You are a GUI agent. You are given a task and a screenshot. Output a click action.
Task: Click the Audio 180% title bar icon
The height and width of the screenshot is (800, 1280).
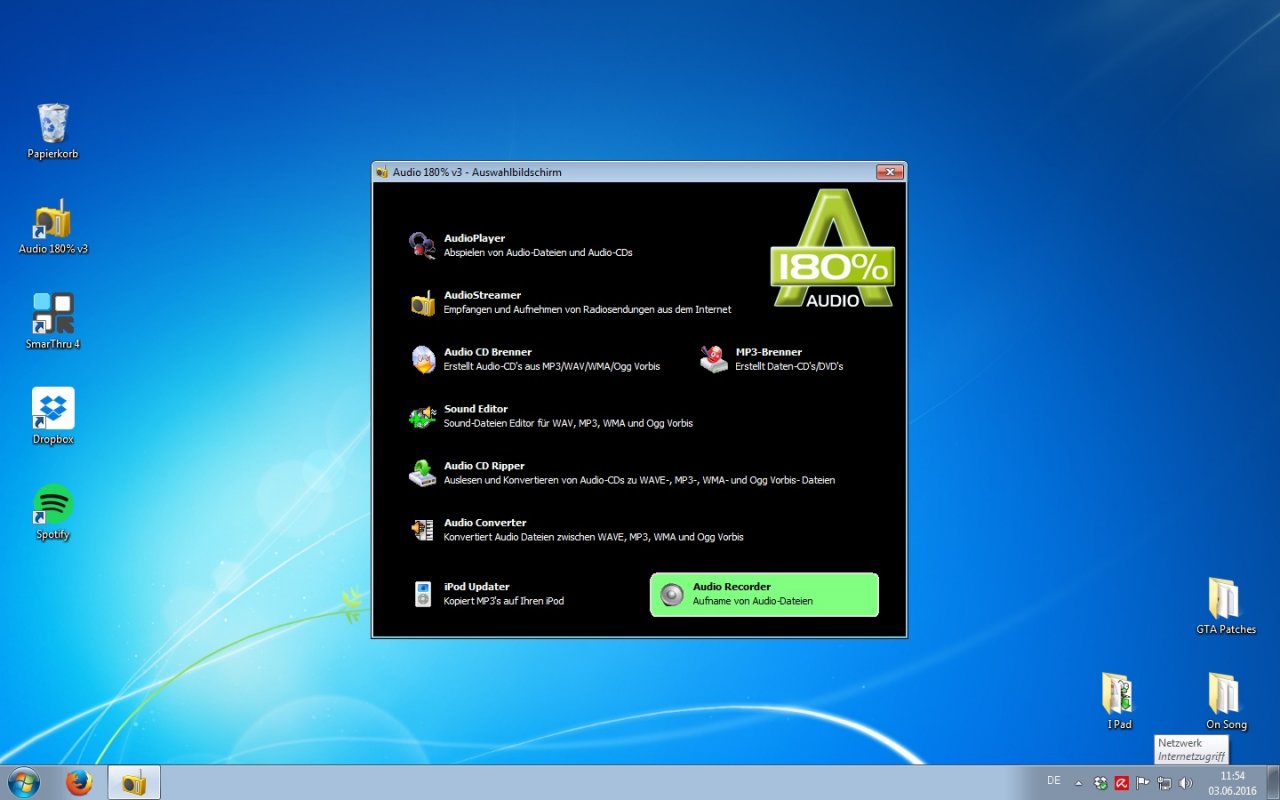coord(382,172)
